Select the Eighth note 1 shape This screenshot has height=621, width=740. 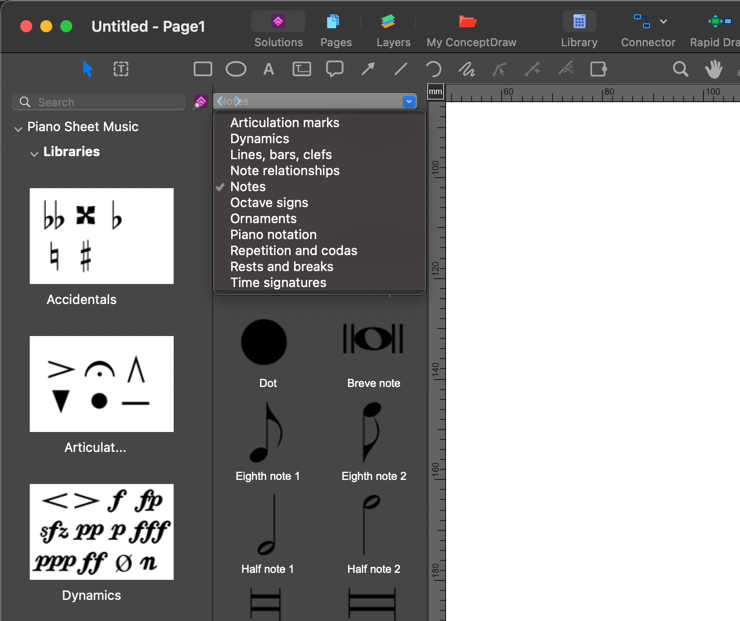point(267,432)
